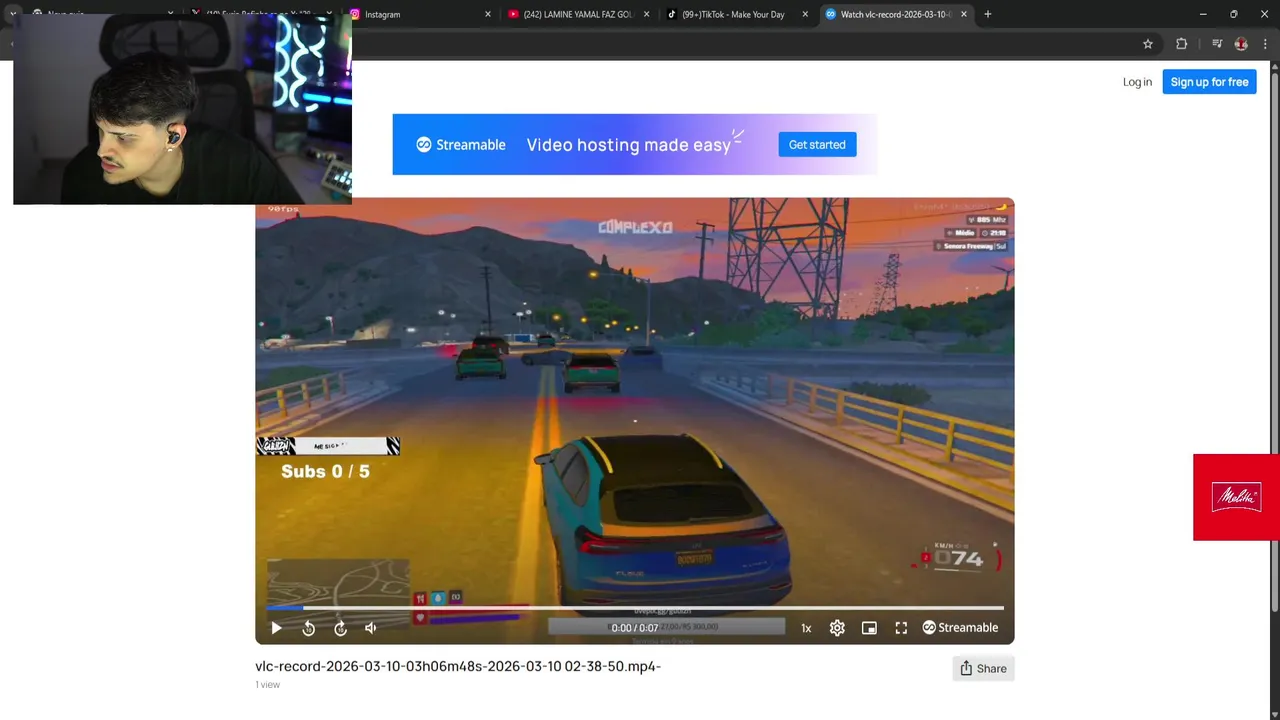The width and height of the screenshot is (1280, 720).
Task: Open the browser profile avatar
Action: coord(1241,44)
